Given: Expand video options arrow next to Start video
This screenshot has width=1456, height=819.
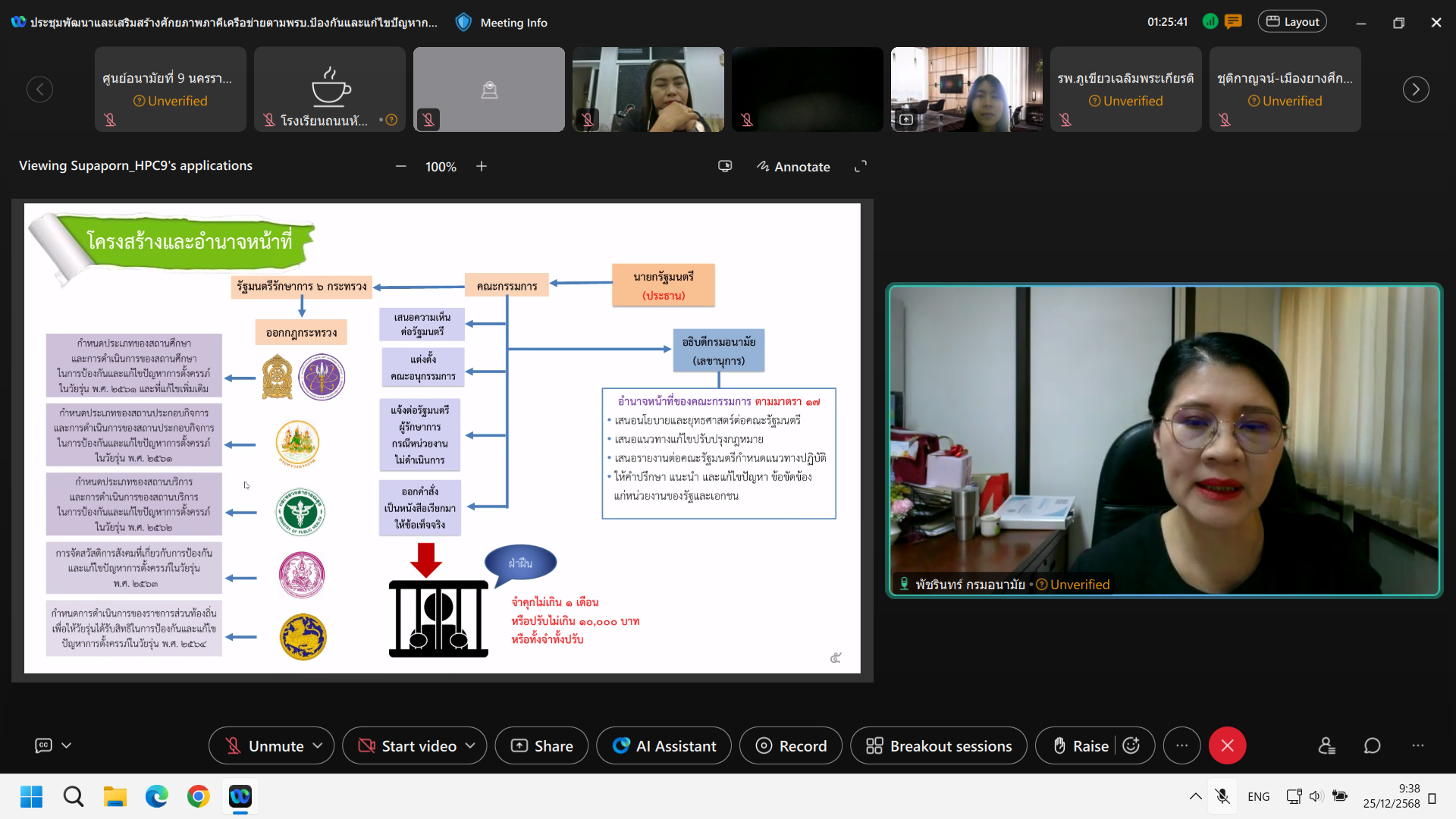Looking at the screenshot, I should click(470, 745).
